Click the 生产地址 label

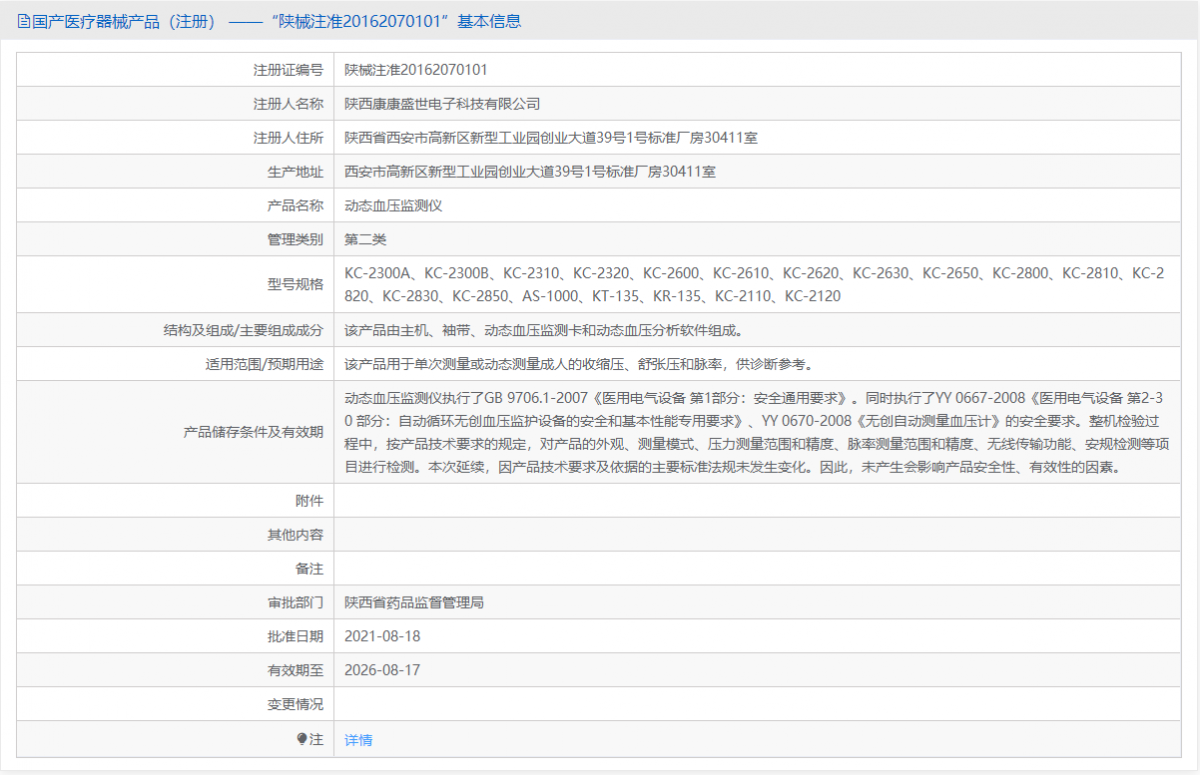(295, 172)
